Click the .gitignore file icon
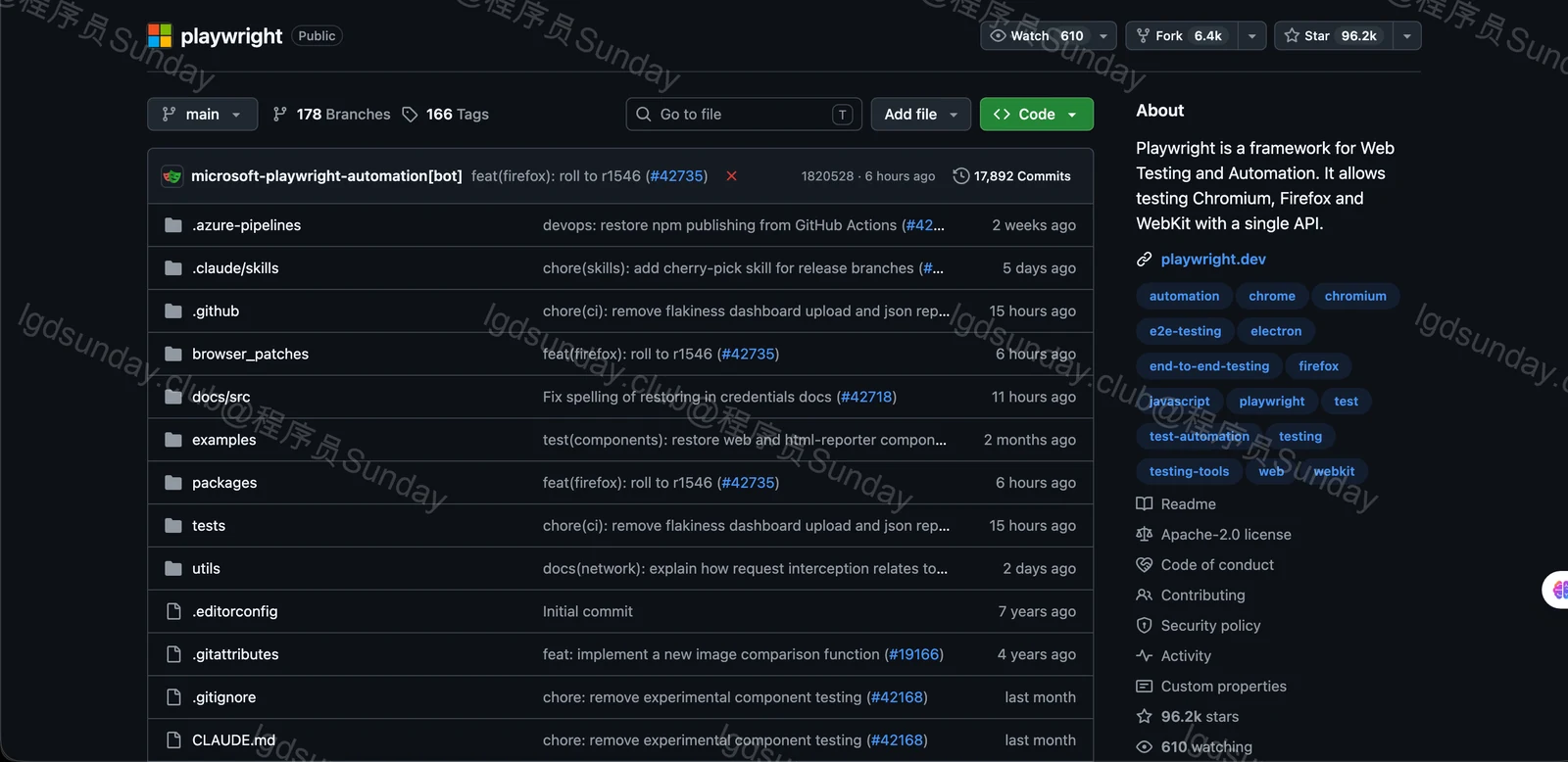The width and height of the screenshot is (1568, 762). pyautogui.click(x=173, y=697)
